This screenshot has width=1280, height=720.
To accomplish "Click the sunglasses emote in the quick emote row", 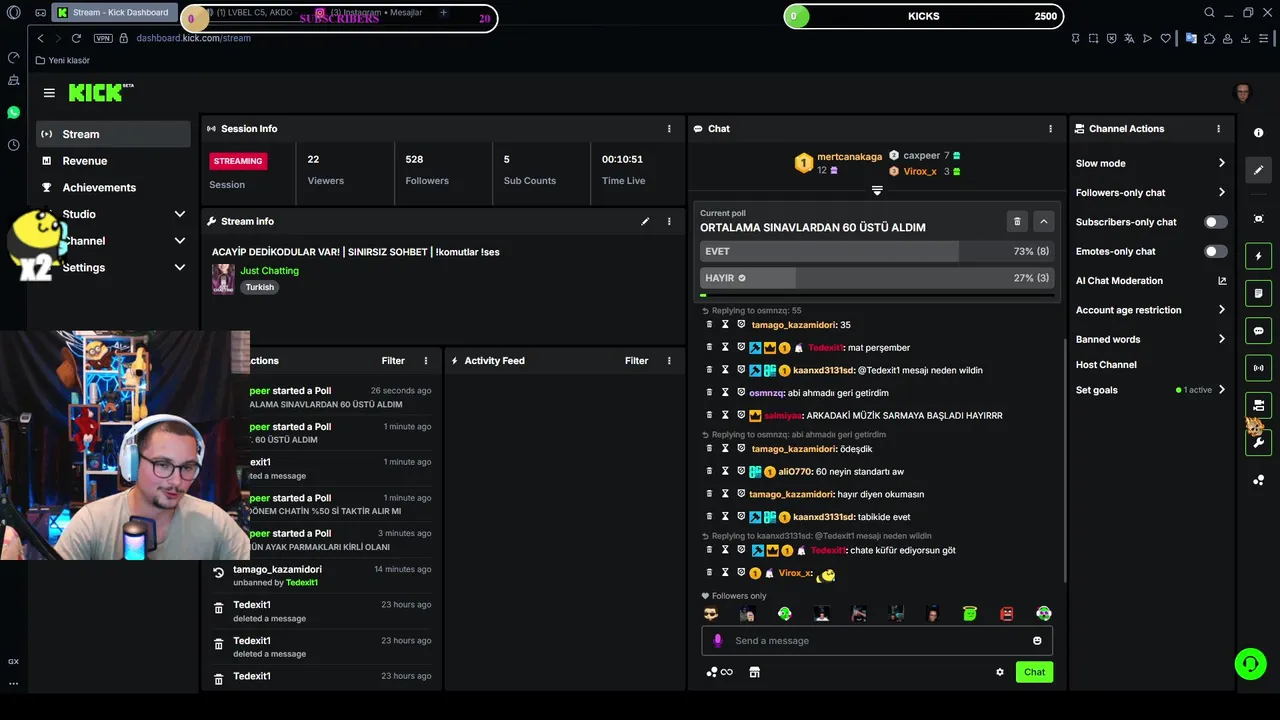I will point(711,614).
